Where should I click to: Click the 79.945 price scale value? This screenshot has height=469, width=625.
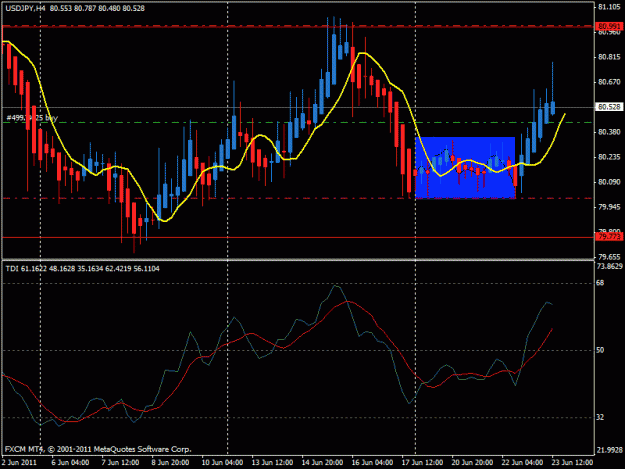(x=609, y=207)
